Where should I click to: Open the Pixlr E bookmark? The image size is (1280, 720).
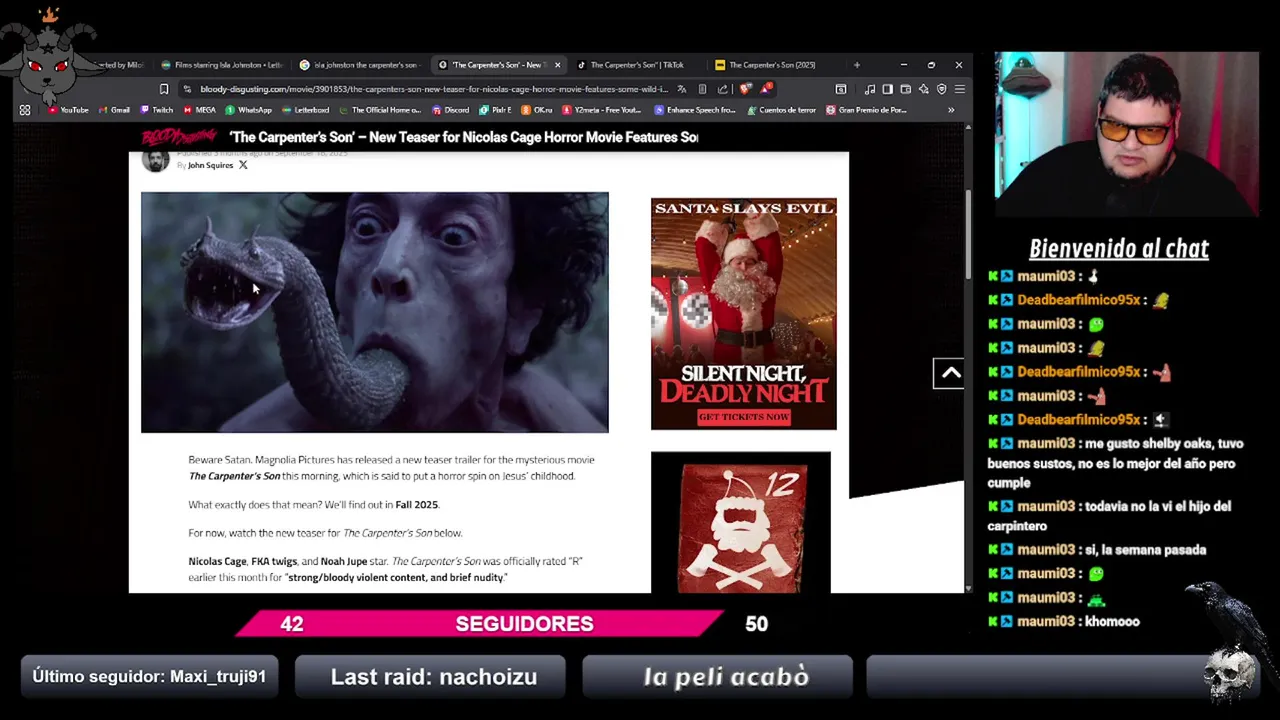coord(495,110)
